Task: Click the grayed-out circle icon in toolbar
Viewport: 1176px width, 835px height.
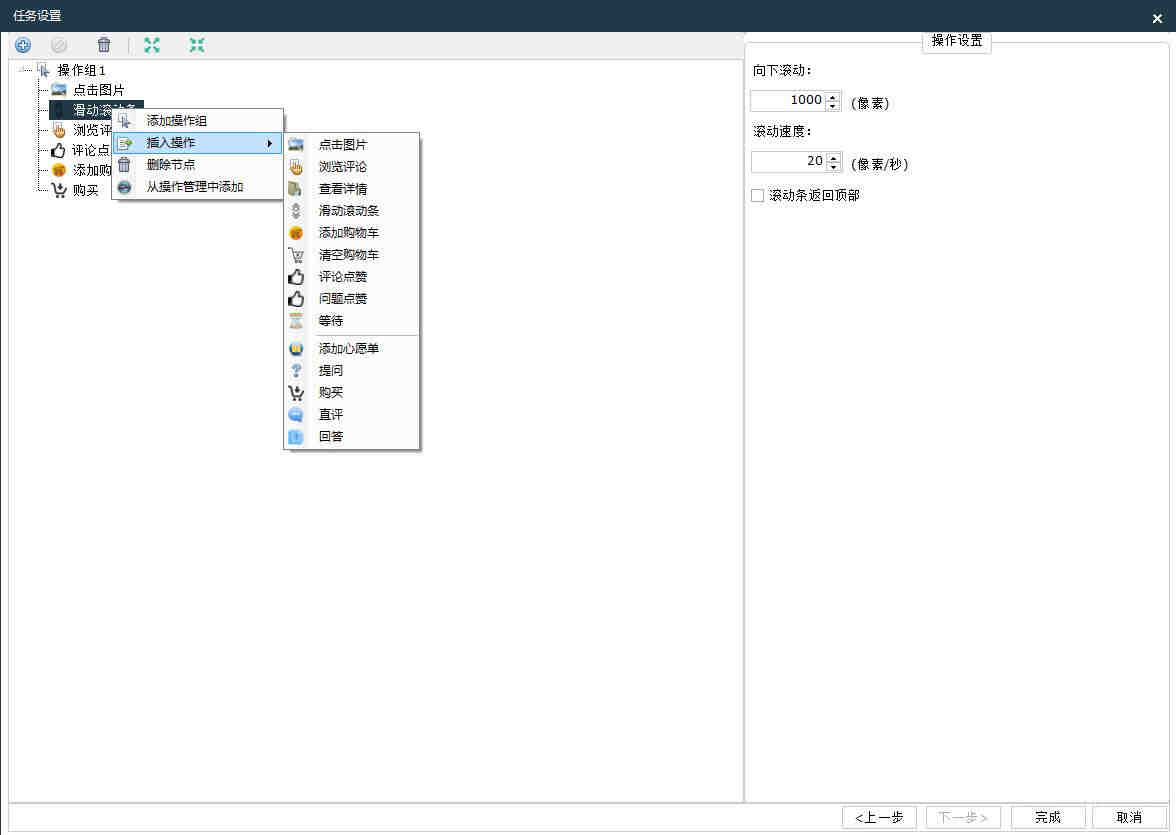Action: tap(59, 45)
